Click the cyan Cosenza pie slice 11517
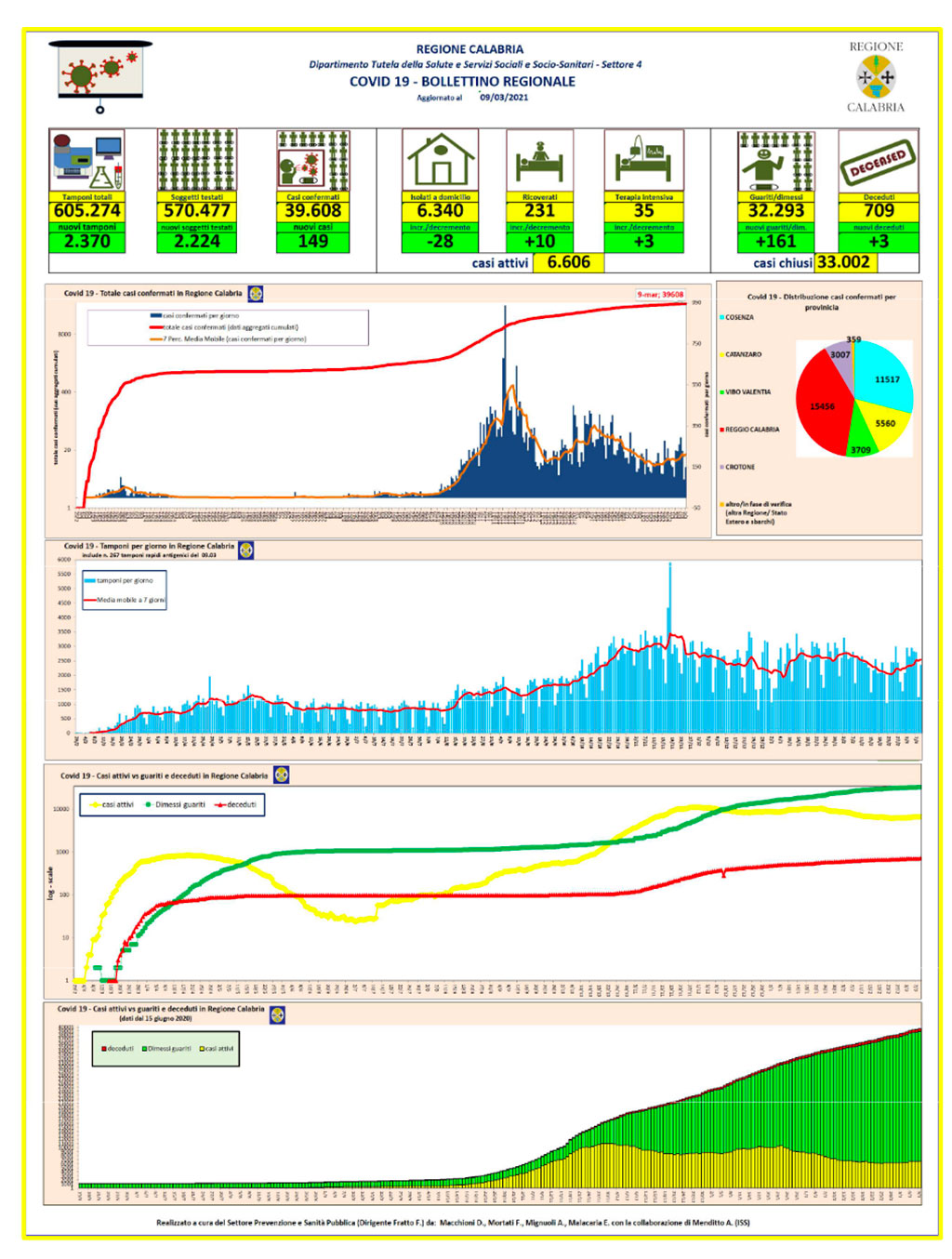 pyautogui.click(x=885, y=378)
